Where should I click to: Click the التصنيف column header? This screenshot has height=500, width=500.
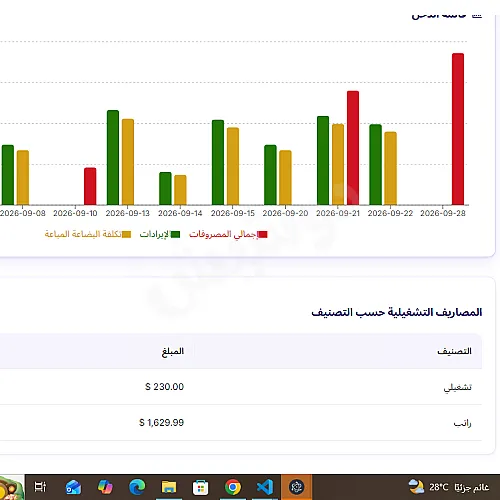(454, 351)
